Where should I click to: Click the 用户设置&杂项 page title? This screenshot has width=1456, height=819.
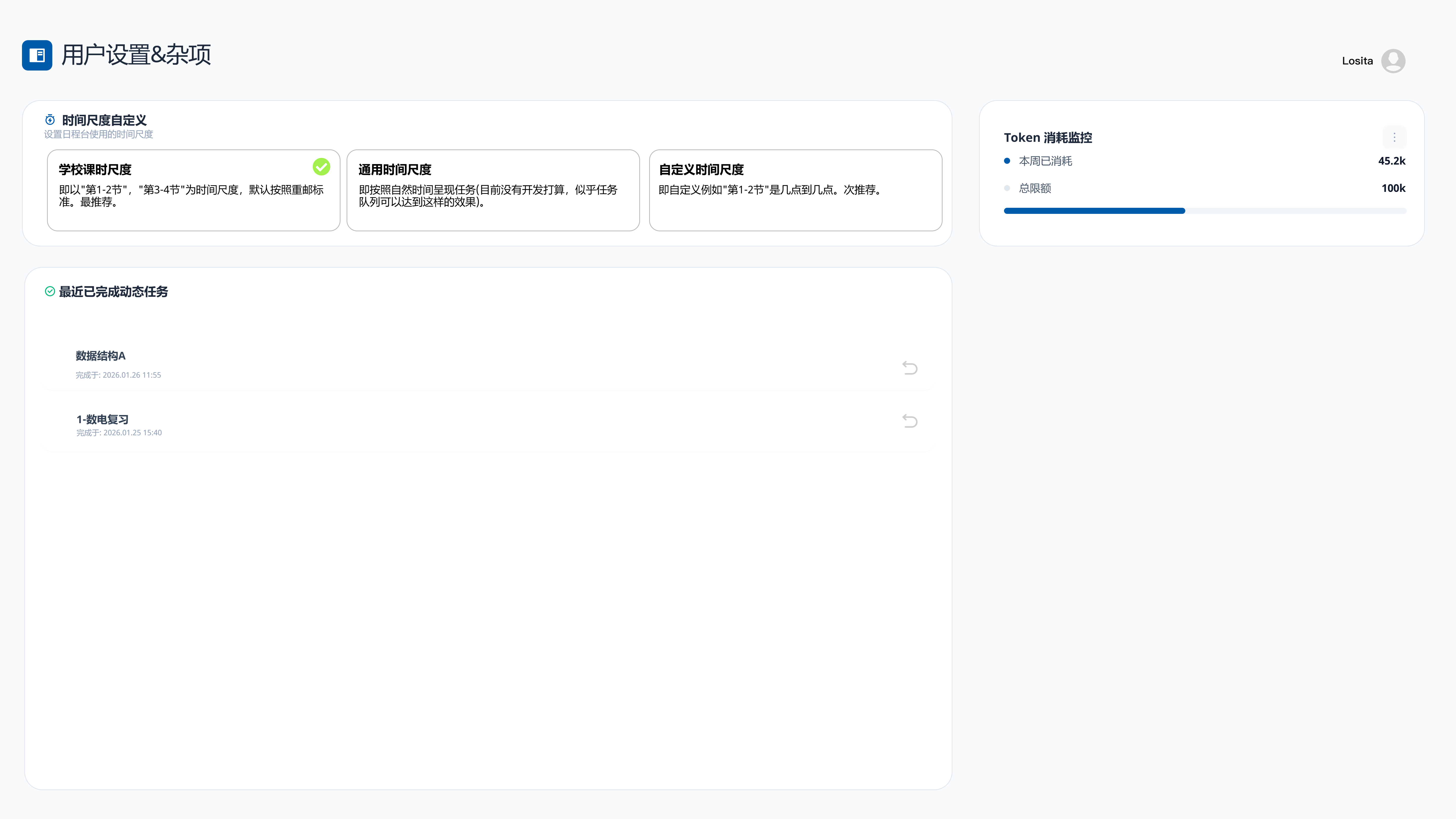tap(136, 55)
